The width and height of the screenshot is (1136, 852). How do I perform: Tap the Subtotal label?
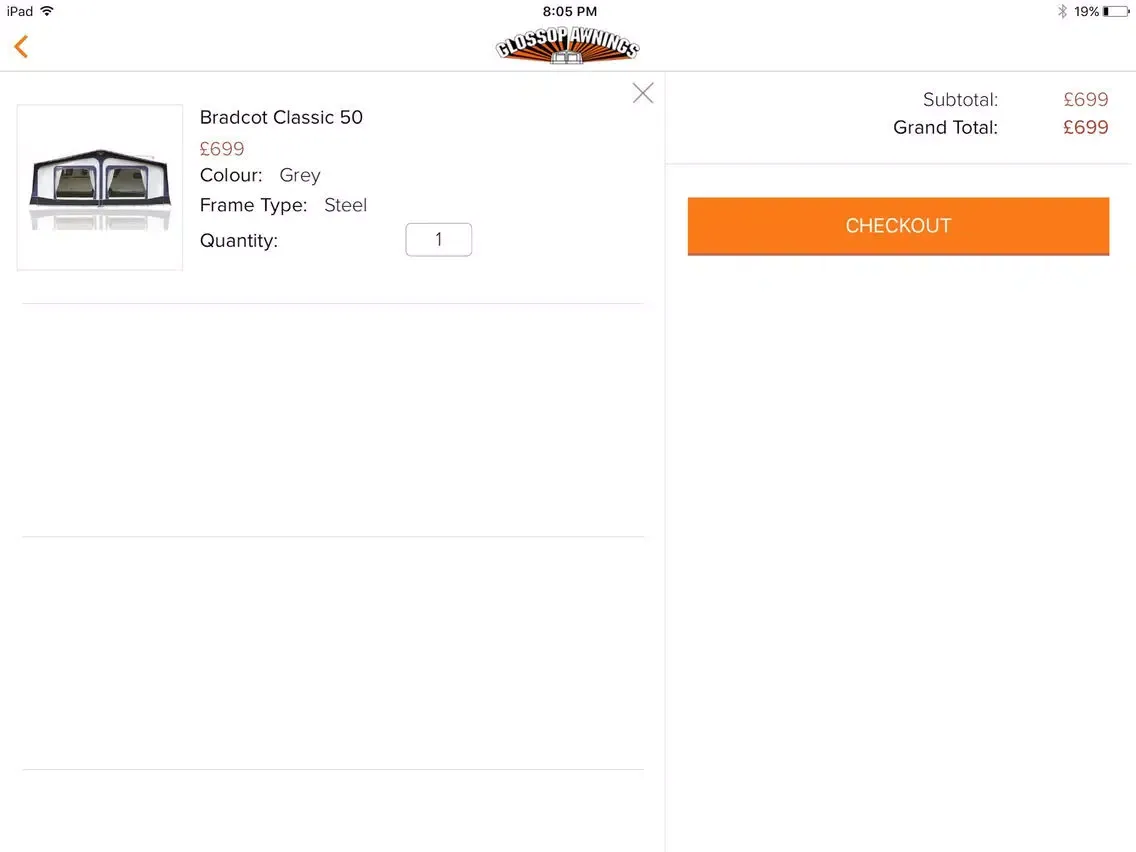pyautogui.click(x=960, y=99)
